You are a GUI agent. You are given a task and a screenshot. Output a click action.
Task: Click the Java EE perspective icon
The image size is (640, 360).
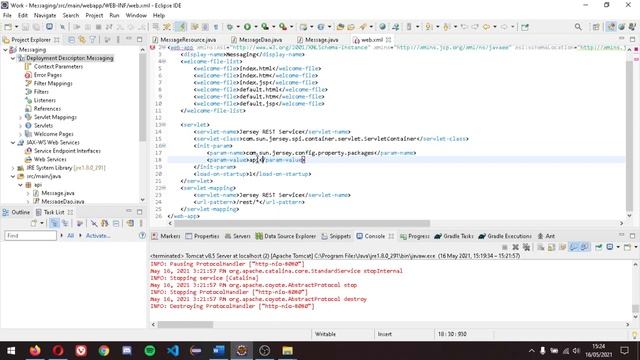pos(611,27)
